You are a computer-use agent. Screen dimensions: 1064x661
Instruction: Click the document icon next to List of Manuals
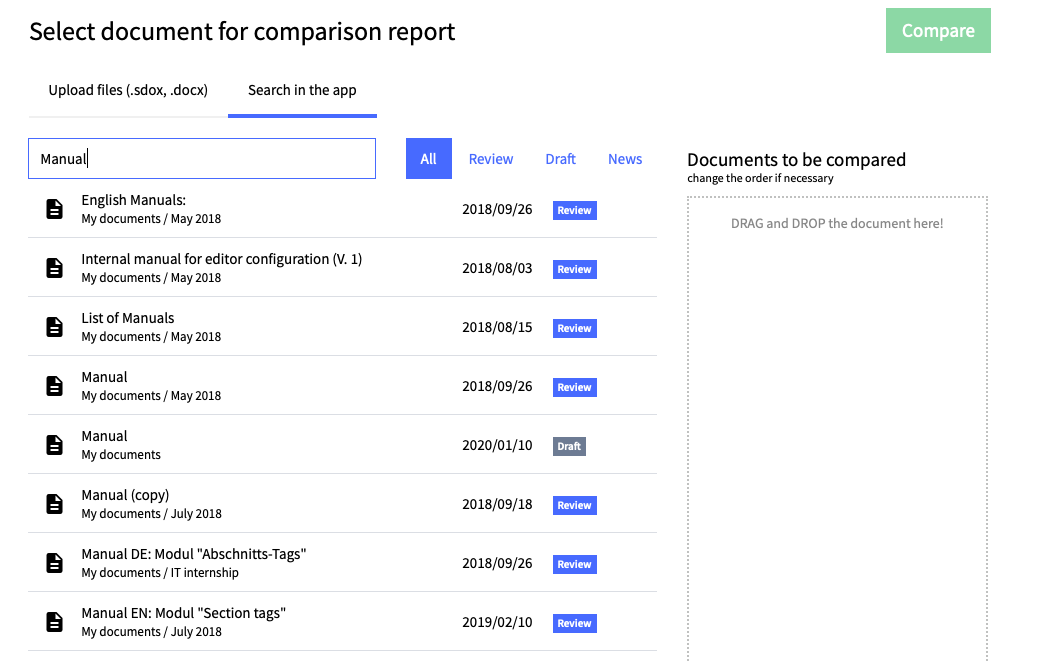[x=54, y=327]
